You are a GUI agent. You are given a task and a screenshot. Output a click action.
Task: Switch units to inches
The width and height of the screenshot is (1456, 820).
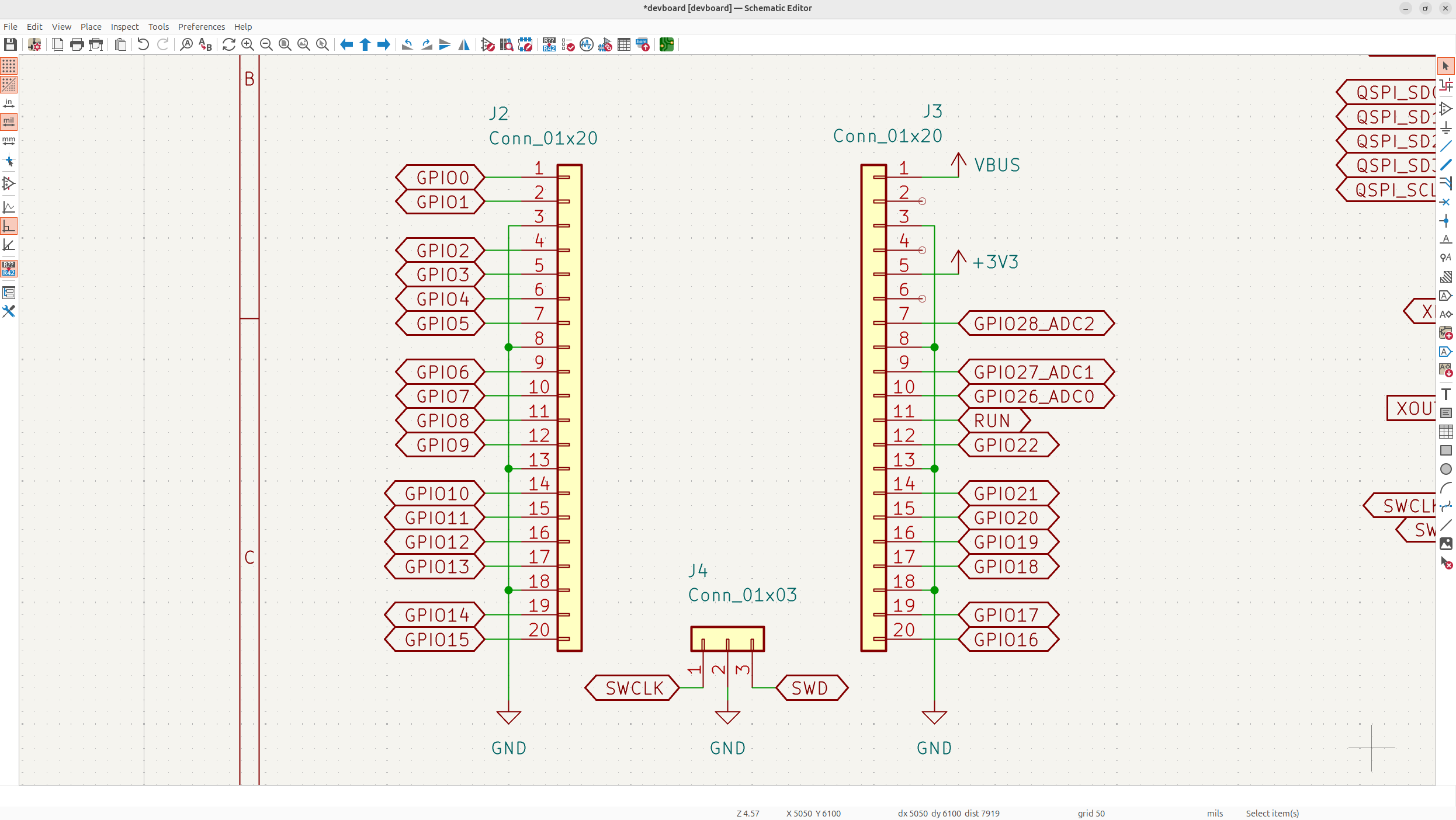coord(9,103)
